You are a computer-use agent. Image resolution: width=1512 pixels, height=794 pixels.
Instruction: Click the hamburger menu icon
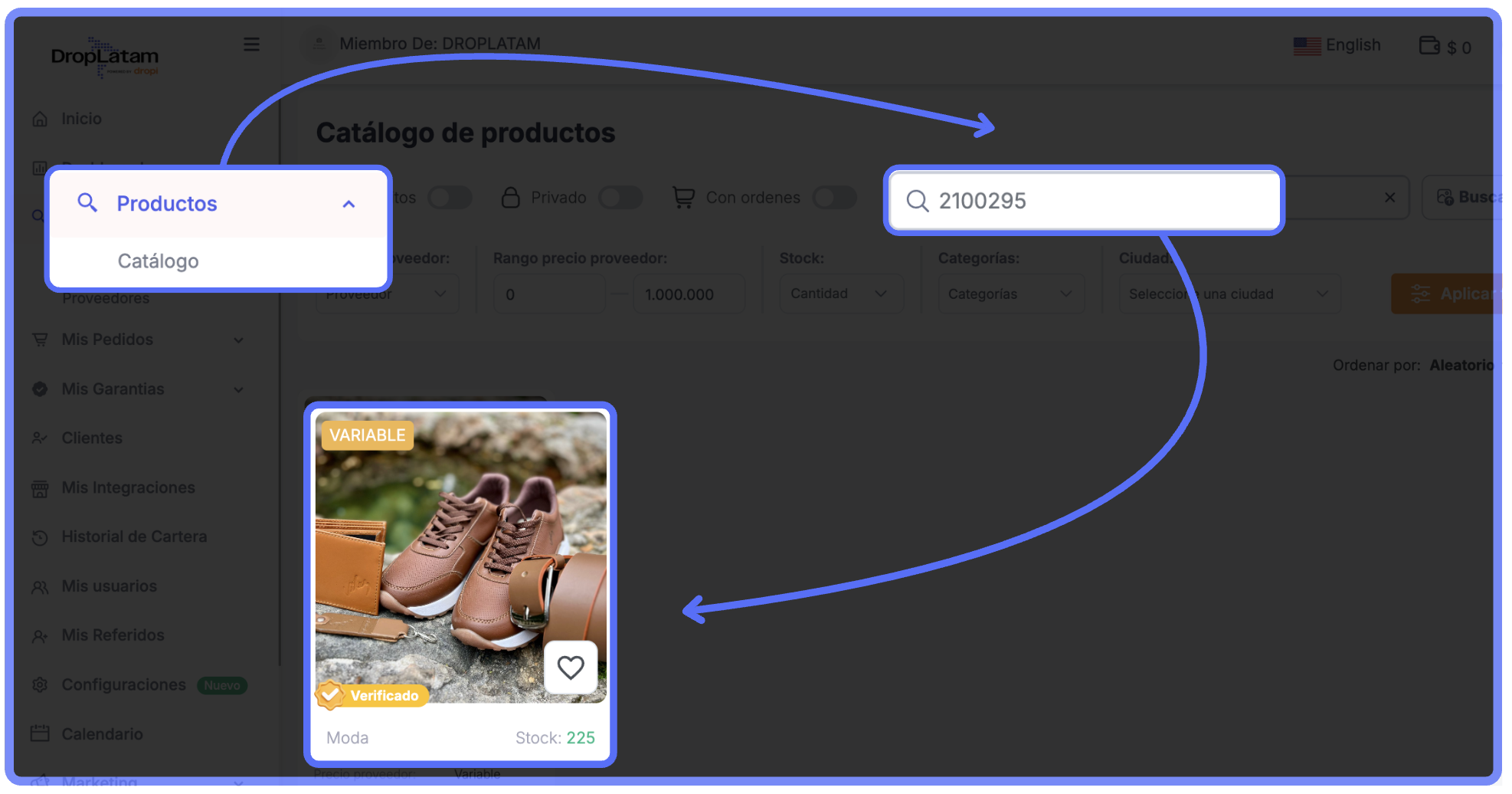(x=251, y=44)
